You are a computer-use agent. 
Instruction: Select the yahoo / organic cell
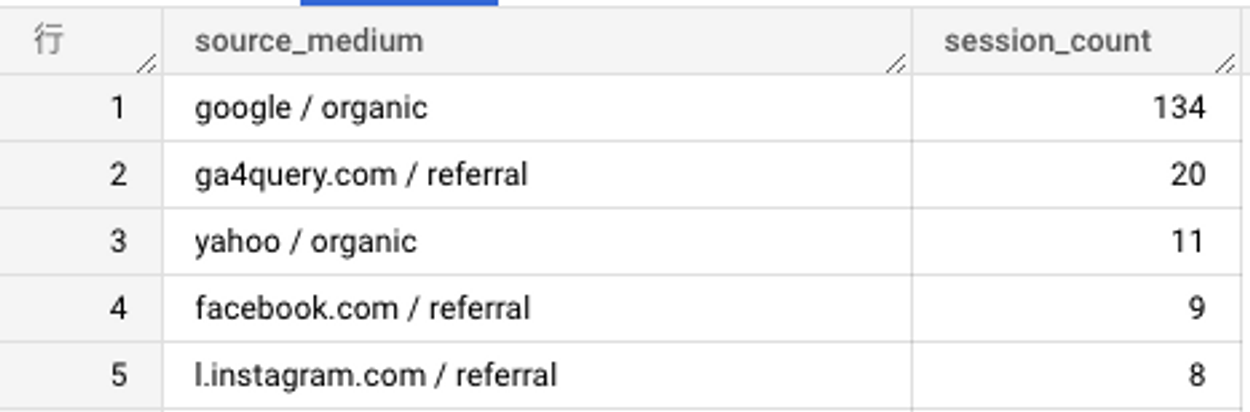pyautogui.click(x=537, y=241)
